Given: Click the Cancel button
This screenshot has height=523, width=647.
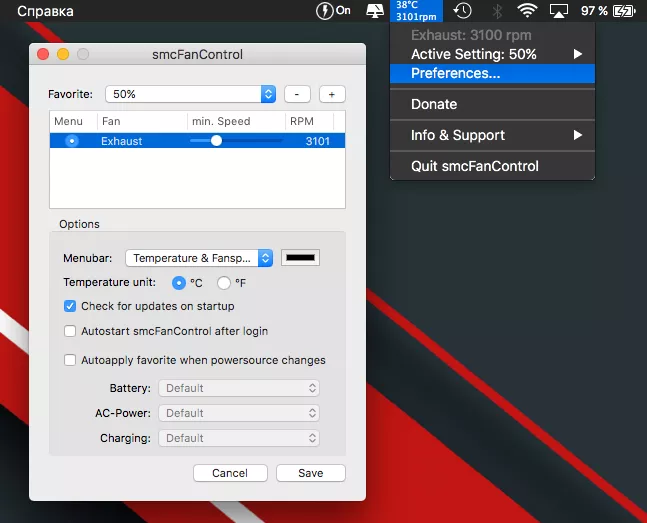Looking at the screenshot, I should pyautogui.click(x=230, y=473).
